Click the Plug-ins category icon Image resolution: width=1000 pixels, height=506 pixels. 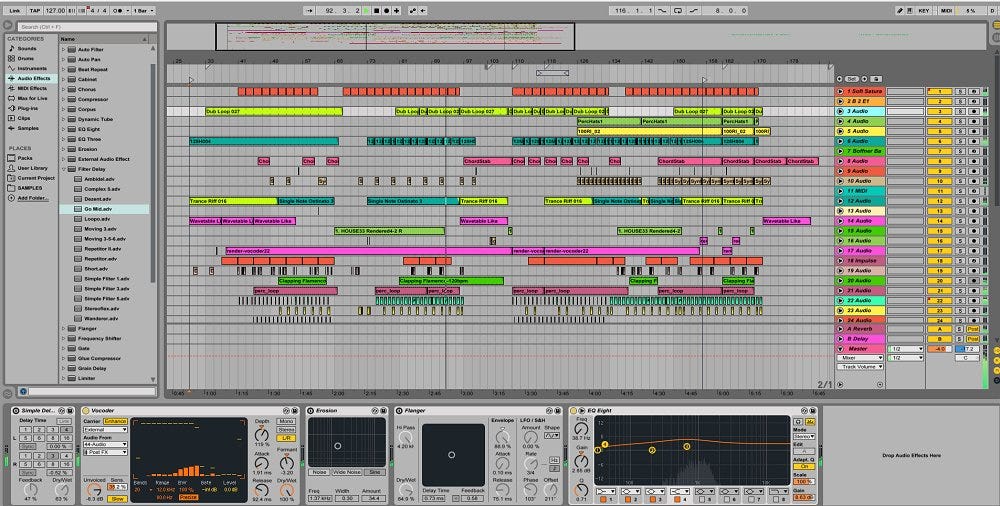[x=11, y=108]
